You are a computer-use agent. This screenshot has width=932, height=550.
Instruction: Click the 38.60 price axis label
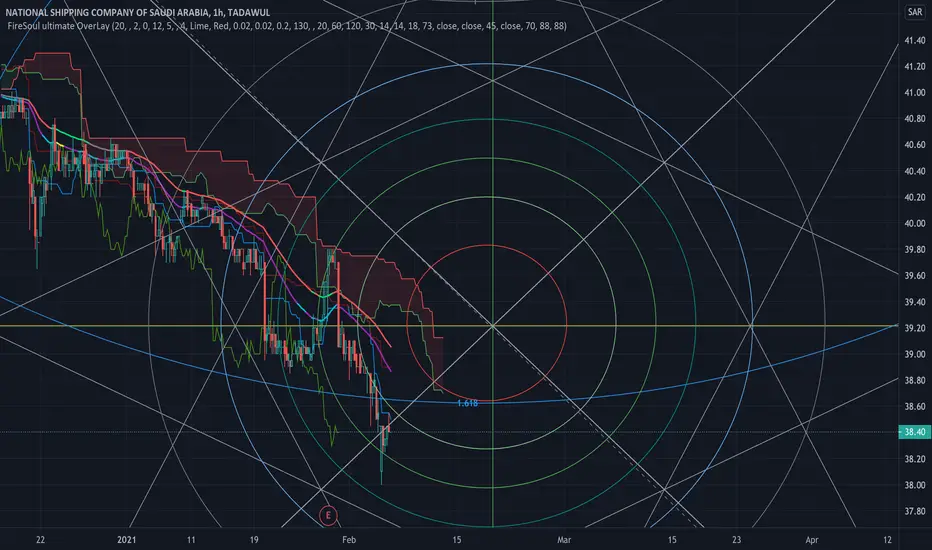[x=915, y=407]
